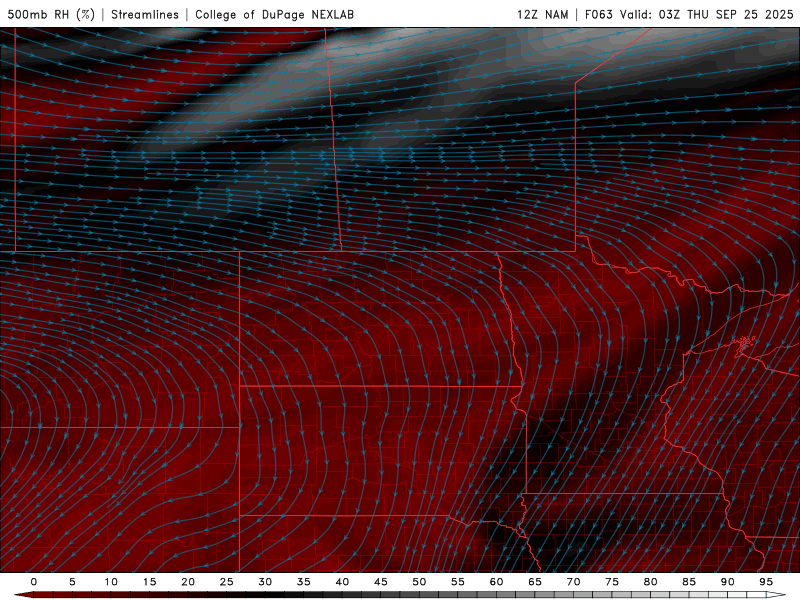This screenshot has width=800, height=600.
Task: Click the 'Valid: 03Z THU SEP 25 2025' text
Action: coord(707,14)
